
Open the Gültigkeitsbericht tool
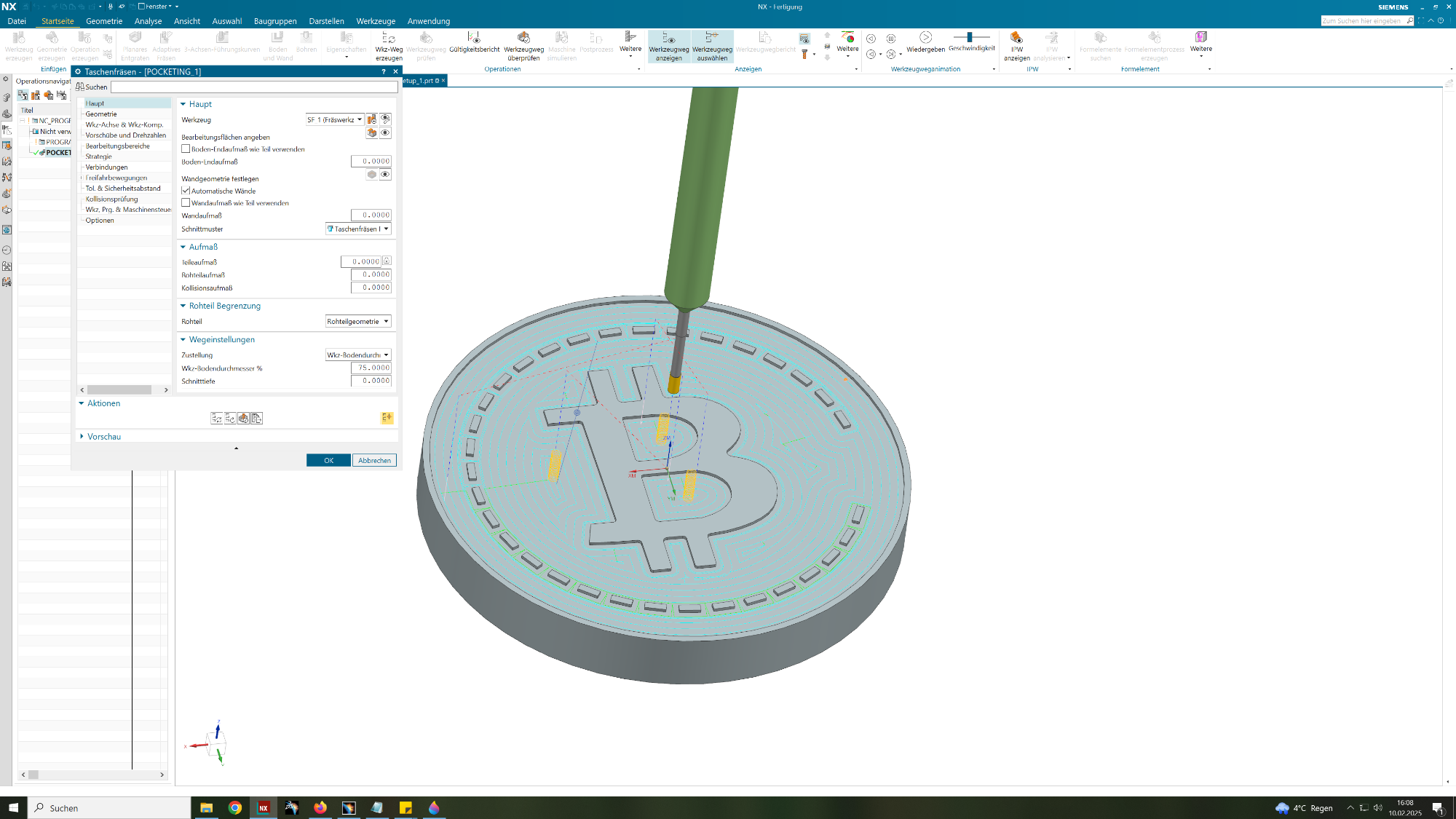point(474,41)
